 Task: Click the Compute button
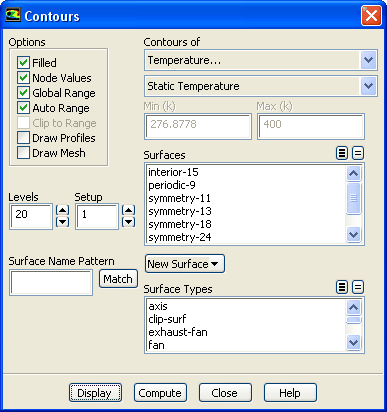(160, 393)
